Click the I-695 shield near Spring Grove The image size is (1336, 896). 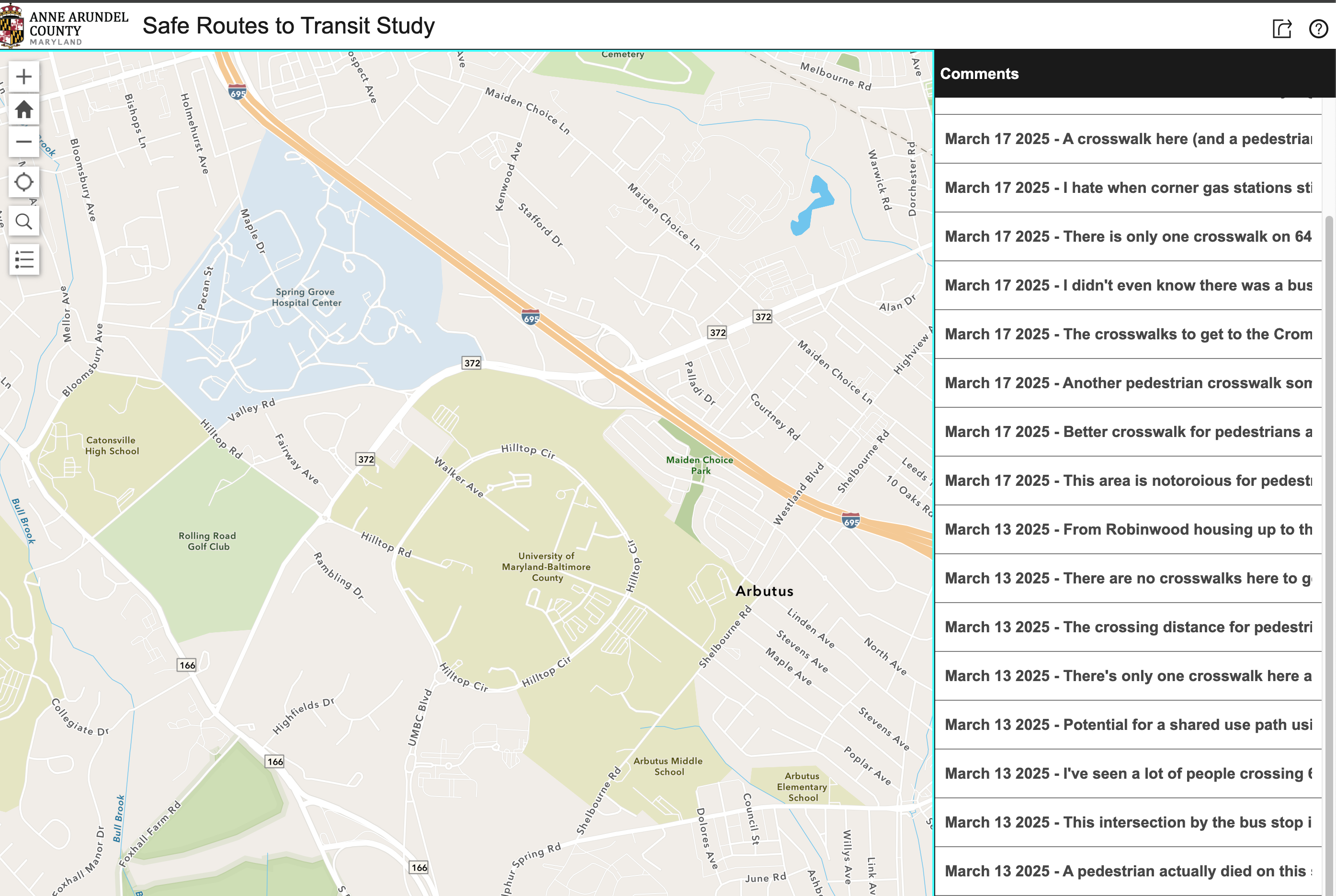[x=531, y=318]
